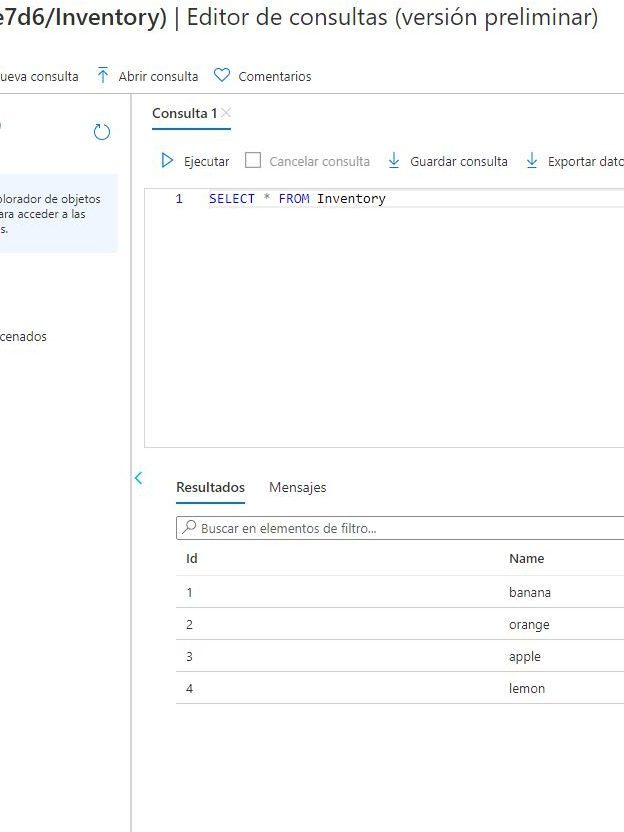Click the Exportar datos arrow icon
The height and width of the screenshot is (832, 624).
click(x=532, y=161)
